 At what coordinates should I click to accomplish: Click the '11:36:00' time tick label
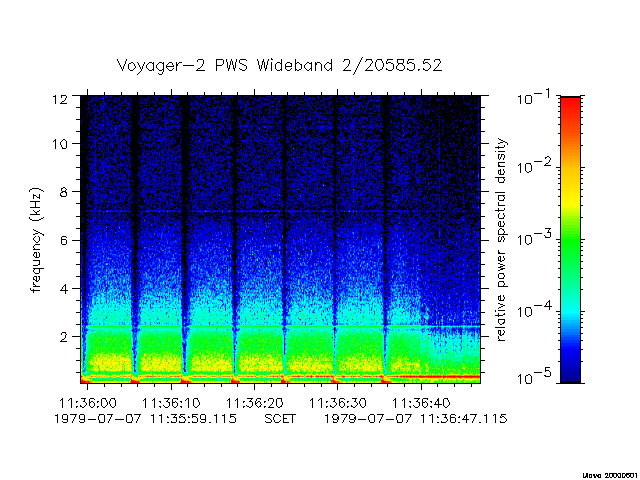[88, 403]
